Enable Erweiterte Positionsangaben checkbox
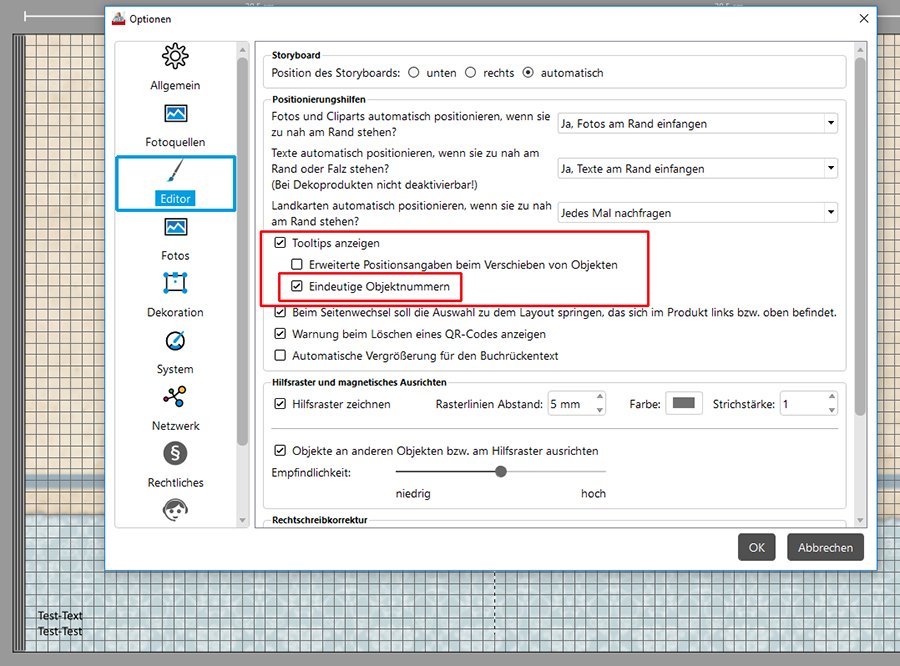Screen dimensions: 900x666 297,265
